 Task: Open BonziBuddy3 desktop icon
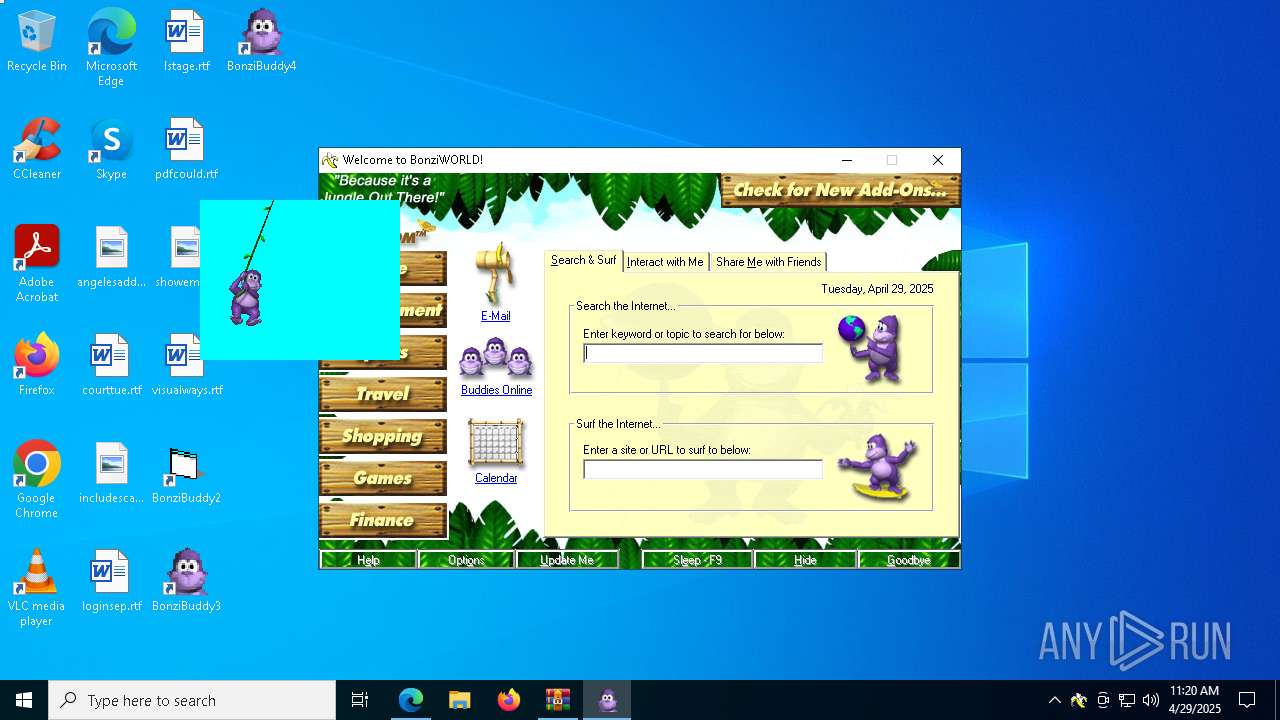click(186, 581)
